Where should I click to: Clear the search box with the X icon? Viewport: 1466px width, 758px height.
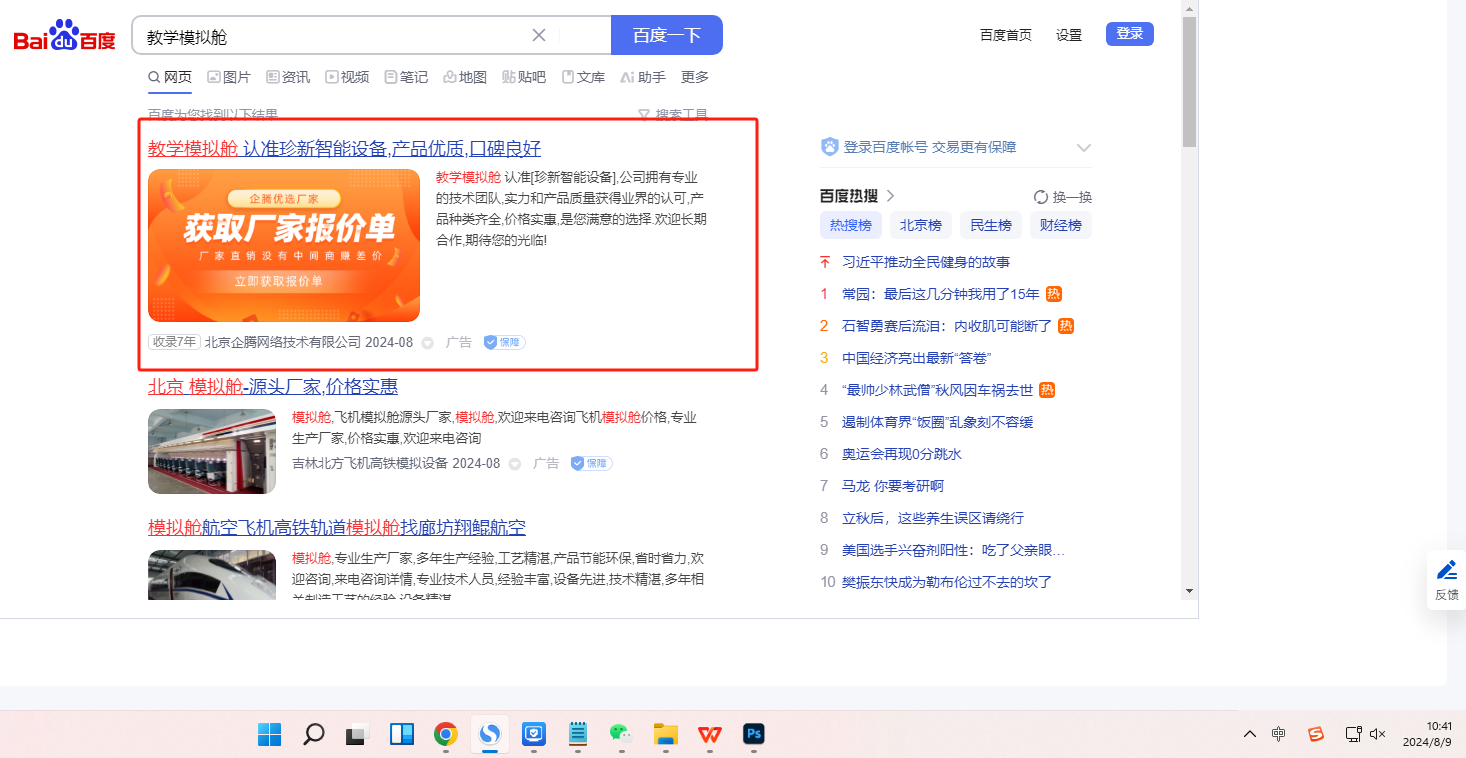coord(538,35)
